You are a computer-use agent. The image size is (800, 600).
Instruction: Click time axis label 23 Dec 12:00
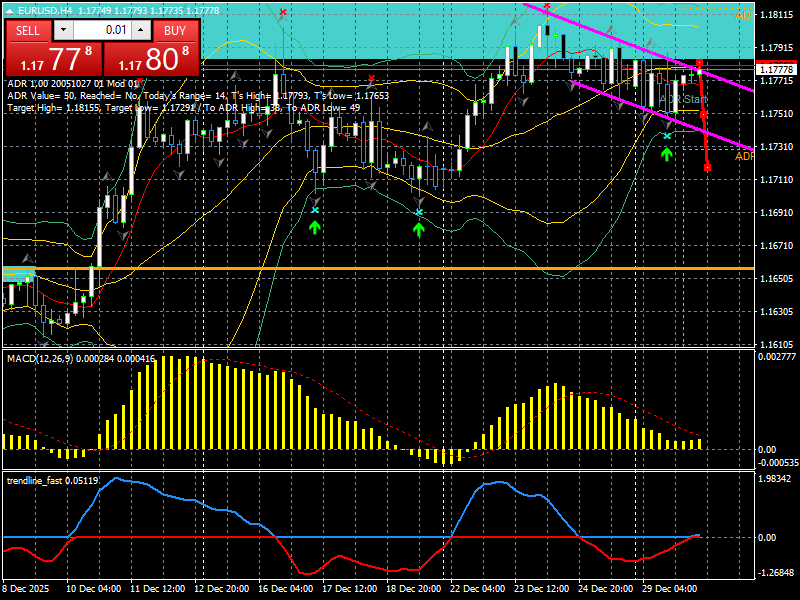tap(541, 588)
